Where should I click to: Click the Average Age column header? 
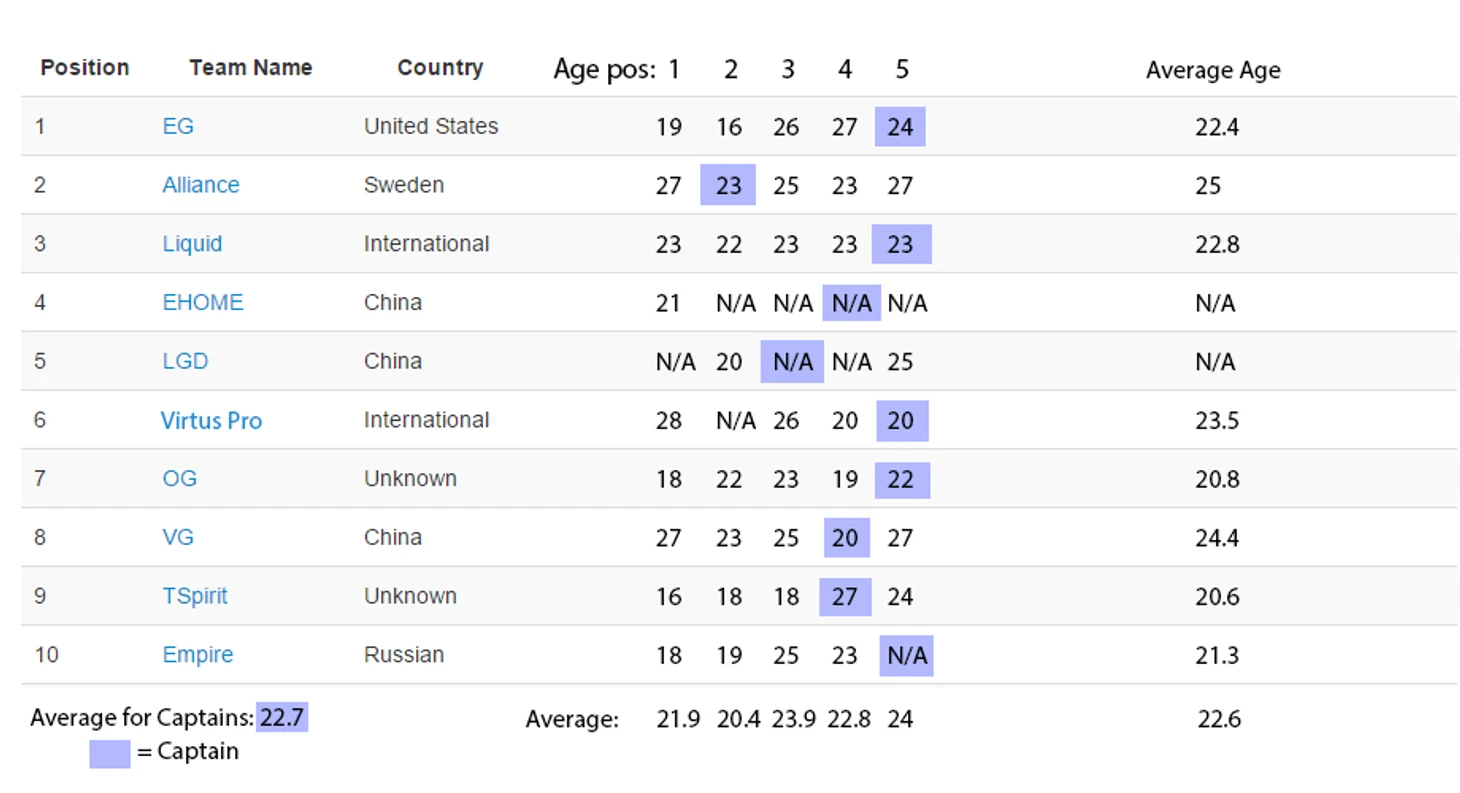click(1213, 71)
